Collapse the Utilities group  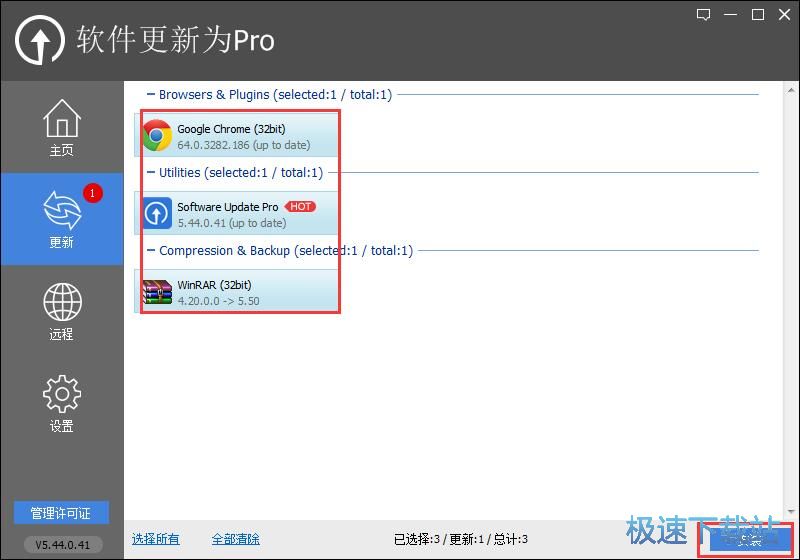coord(151,172)
